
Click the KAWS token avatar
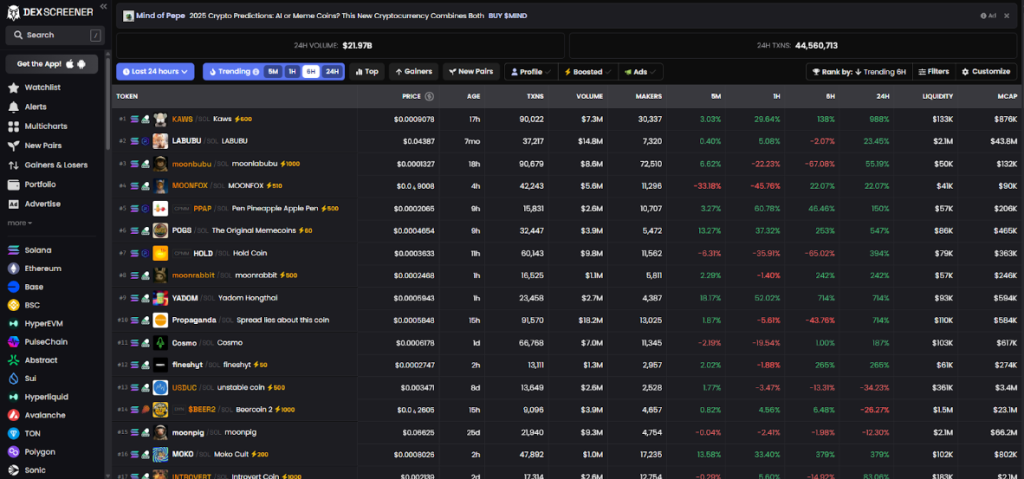click(160, 119)
